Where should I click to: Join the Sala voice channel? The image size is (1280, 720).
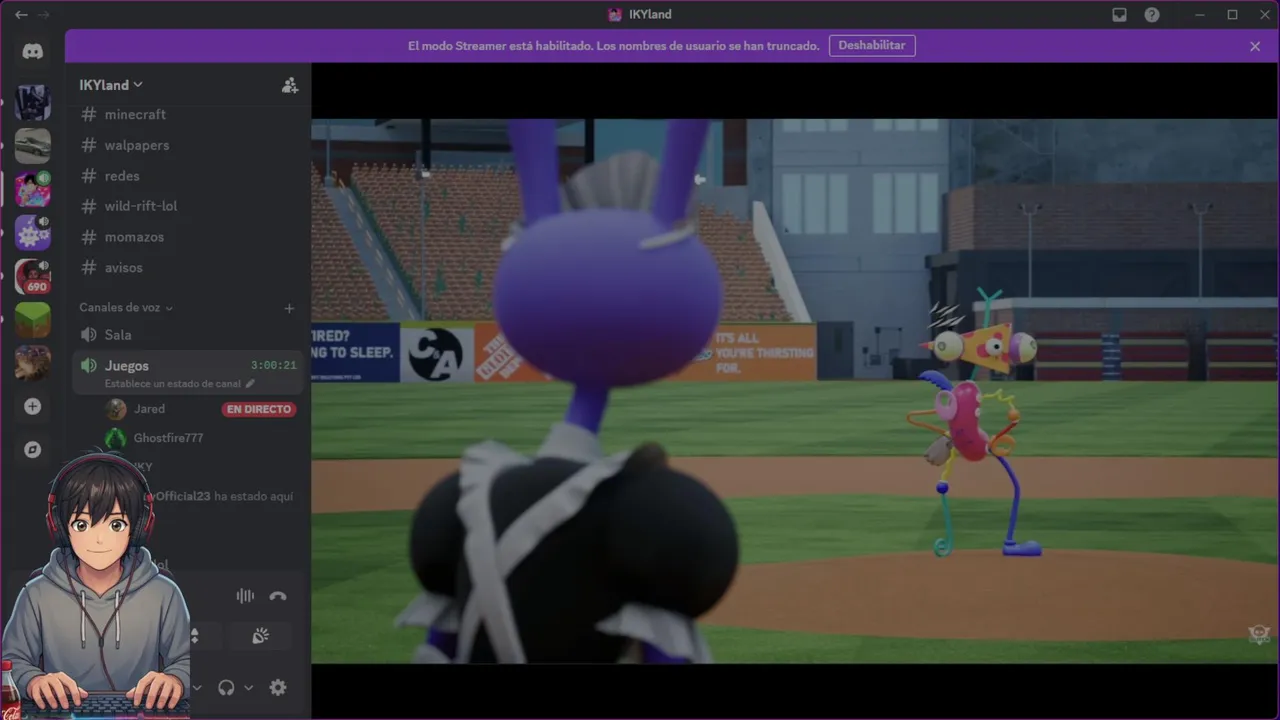188,335
